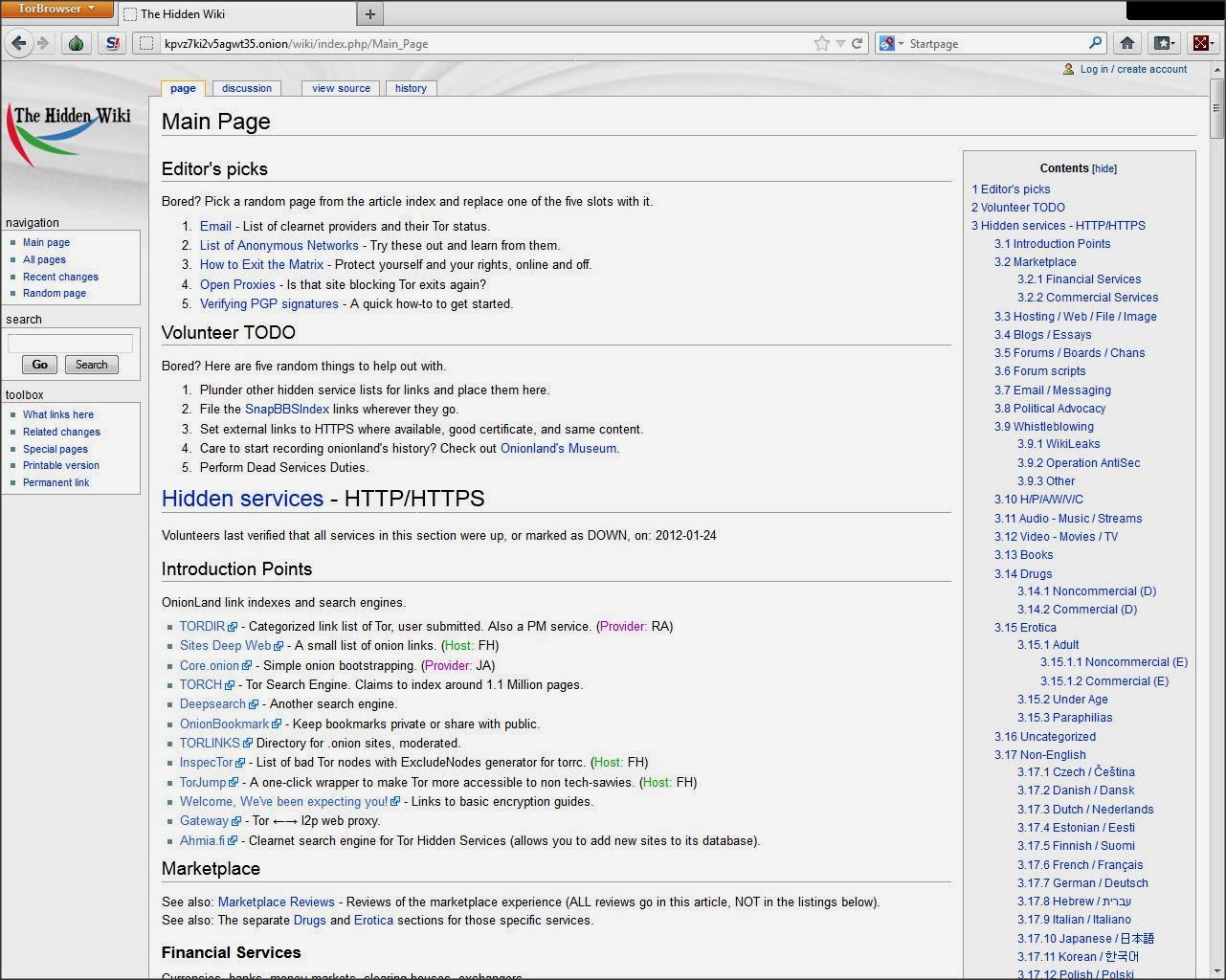Open How to Exit the Matrix link
Image resolution: width=1226 pixels, height=980 pixels.
pos(261,265)
